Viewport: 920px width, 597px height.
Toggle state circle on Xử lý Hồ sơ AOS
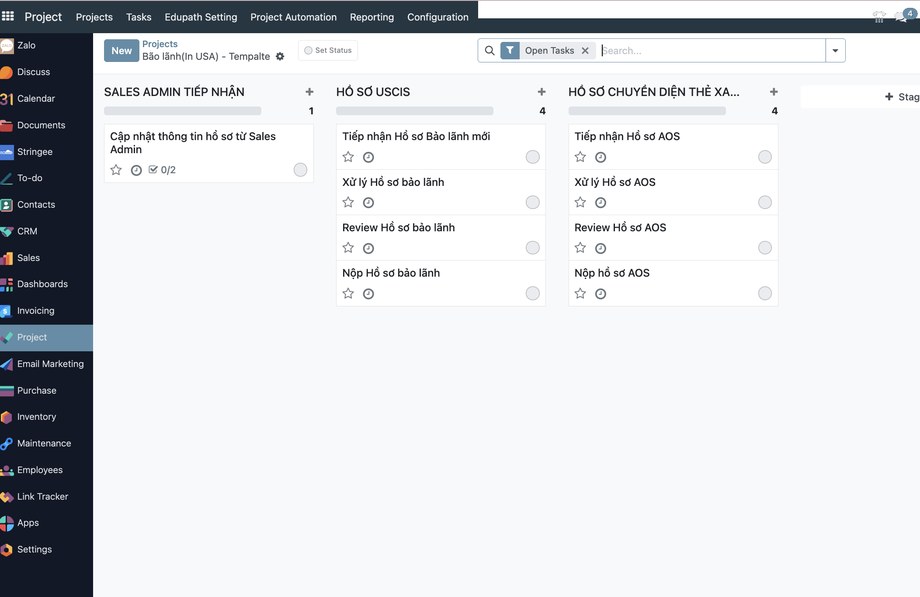coord(765,203)
